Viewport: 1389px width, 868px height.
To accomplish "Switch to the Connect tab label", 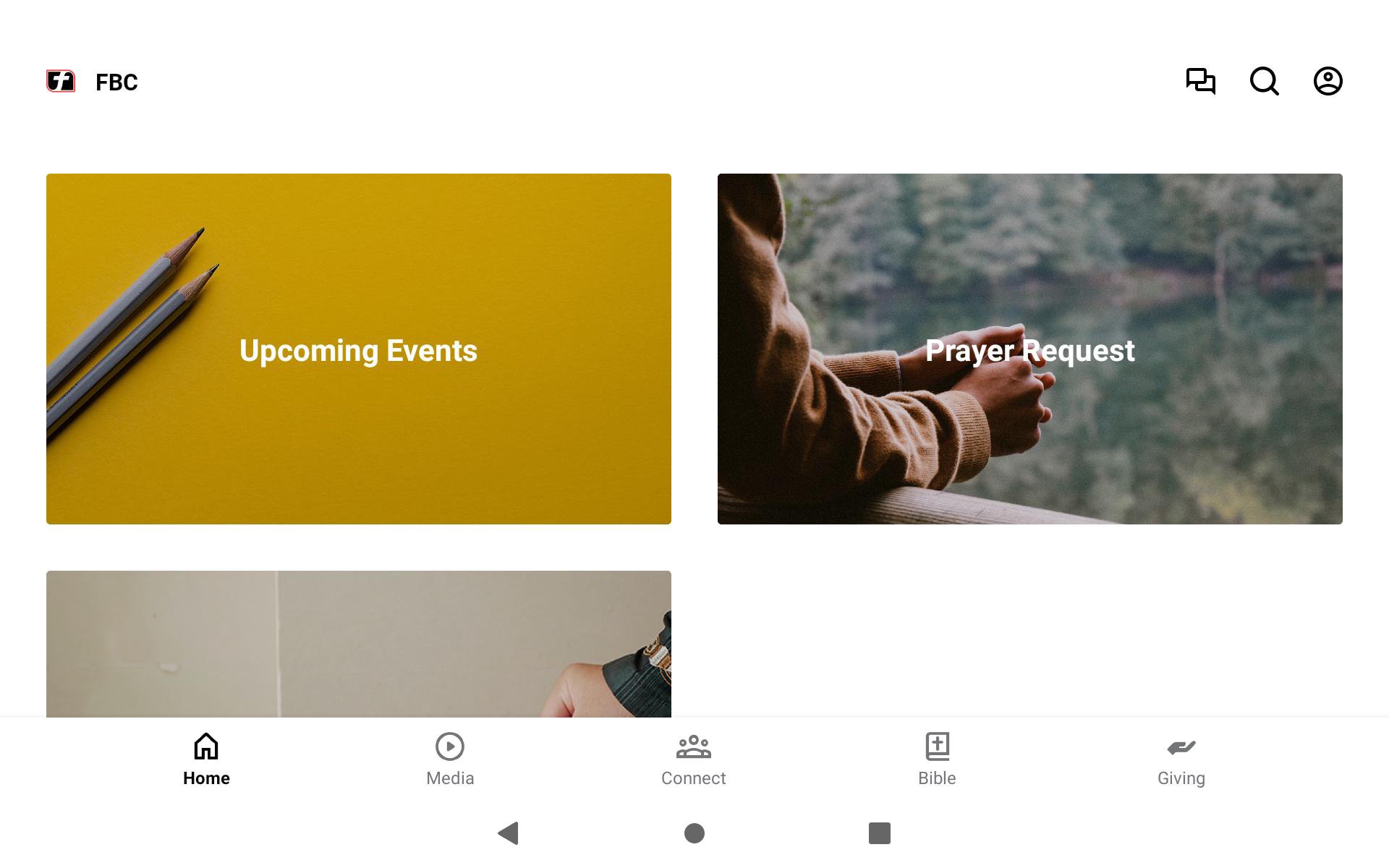I will (x=694, y=778).
